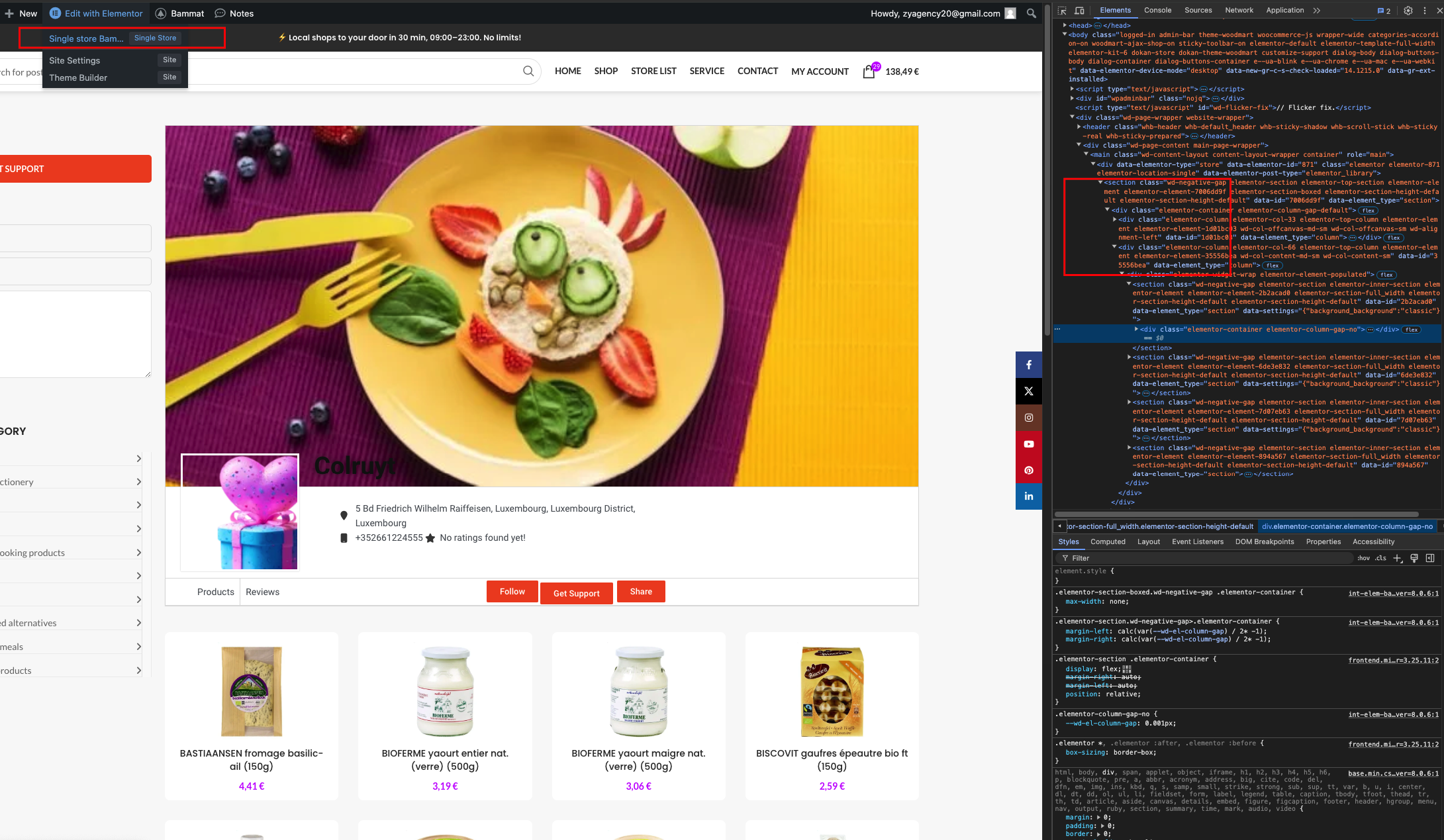Open the Instagram side social icon
1444x840 pixels.
(1029, 418)
